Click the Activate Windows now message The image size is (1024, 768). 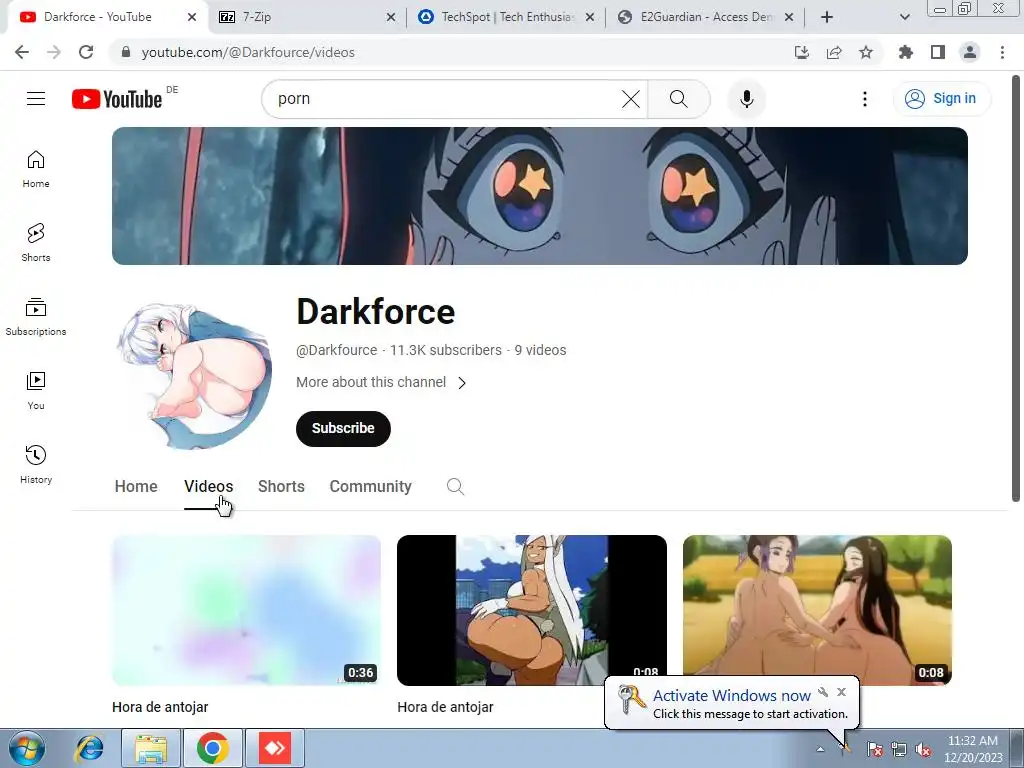731,696
